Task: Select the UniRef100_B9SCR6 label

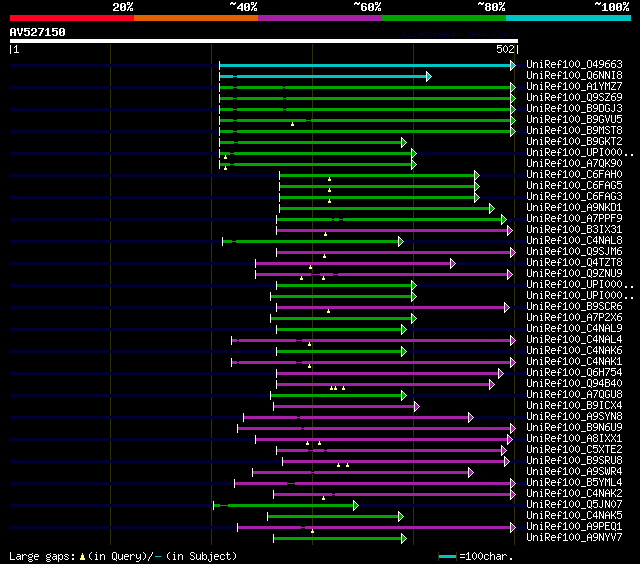Action: coord(574,307)
